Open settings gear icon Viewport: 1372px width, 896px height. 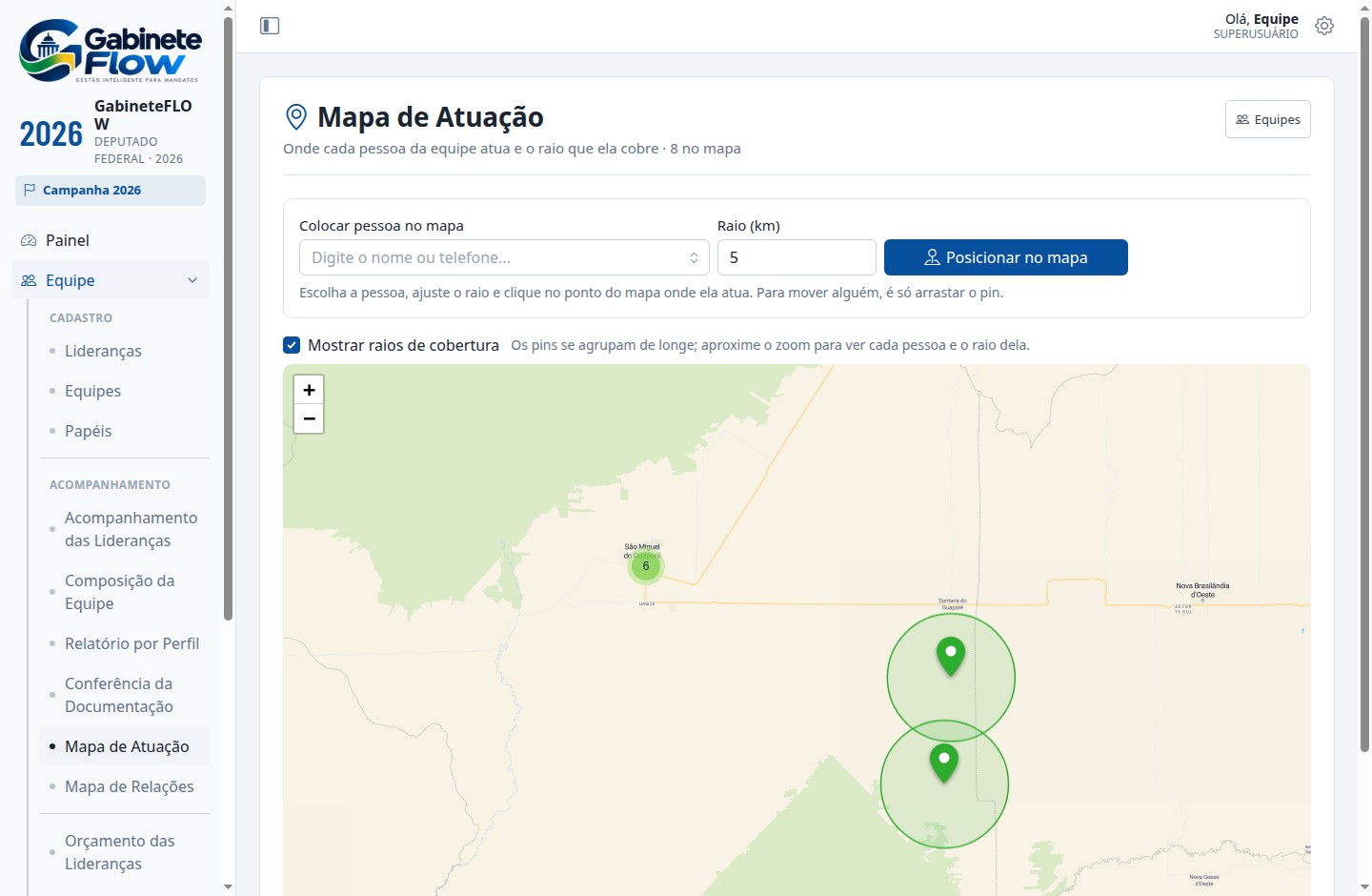[1324, 26]
